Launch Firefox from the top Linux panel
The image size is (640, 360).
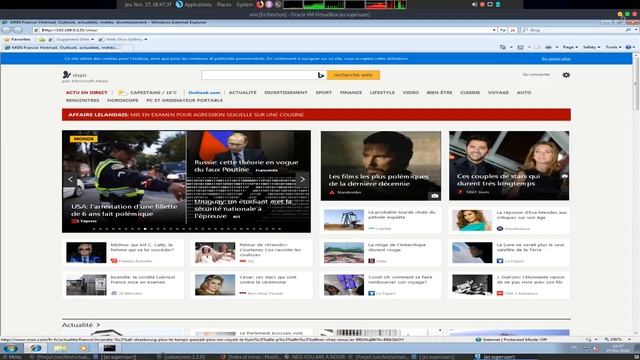coord(260,4)
